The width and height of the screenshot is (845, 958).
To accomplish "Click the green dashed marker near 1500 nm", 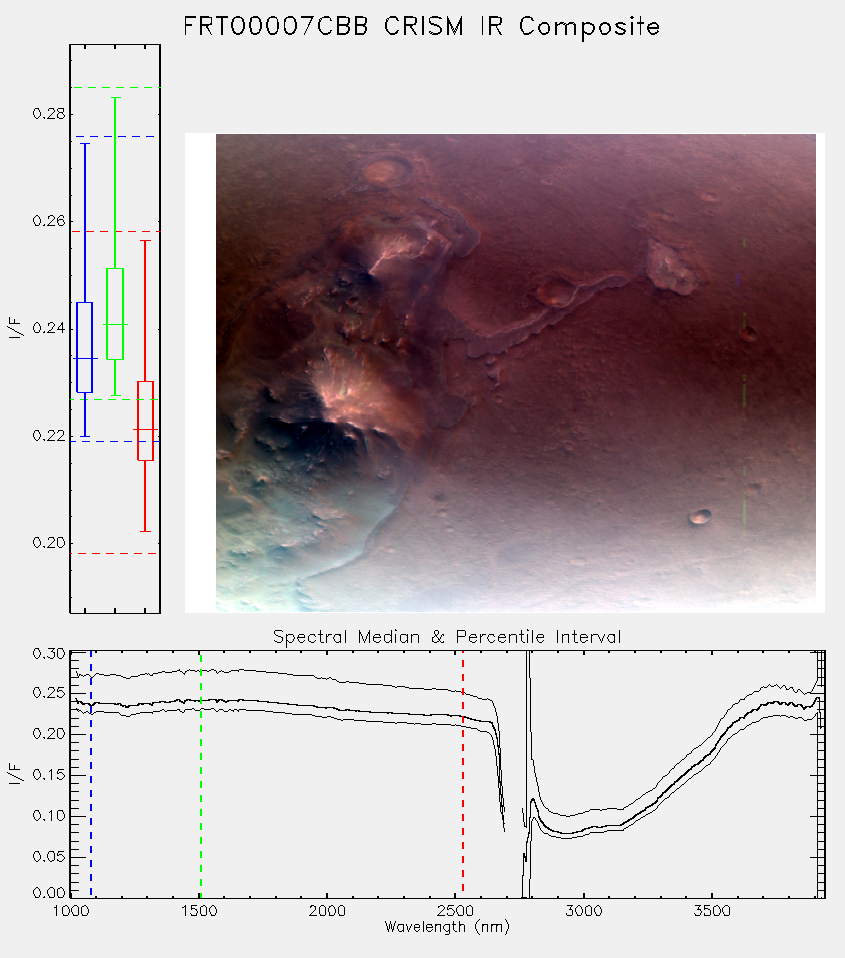I will [x=201, y=773].
